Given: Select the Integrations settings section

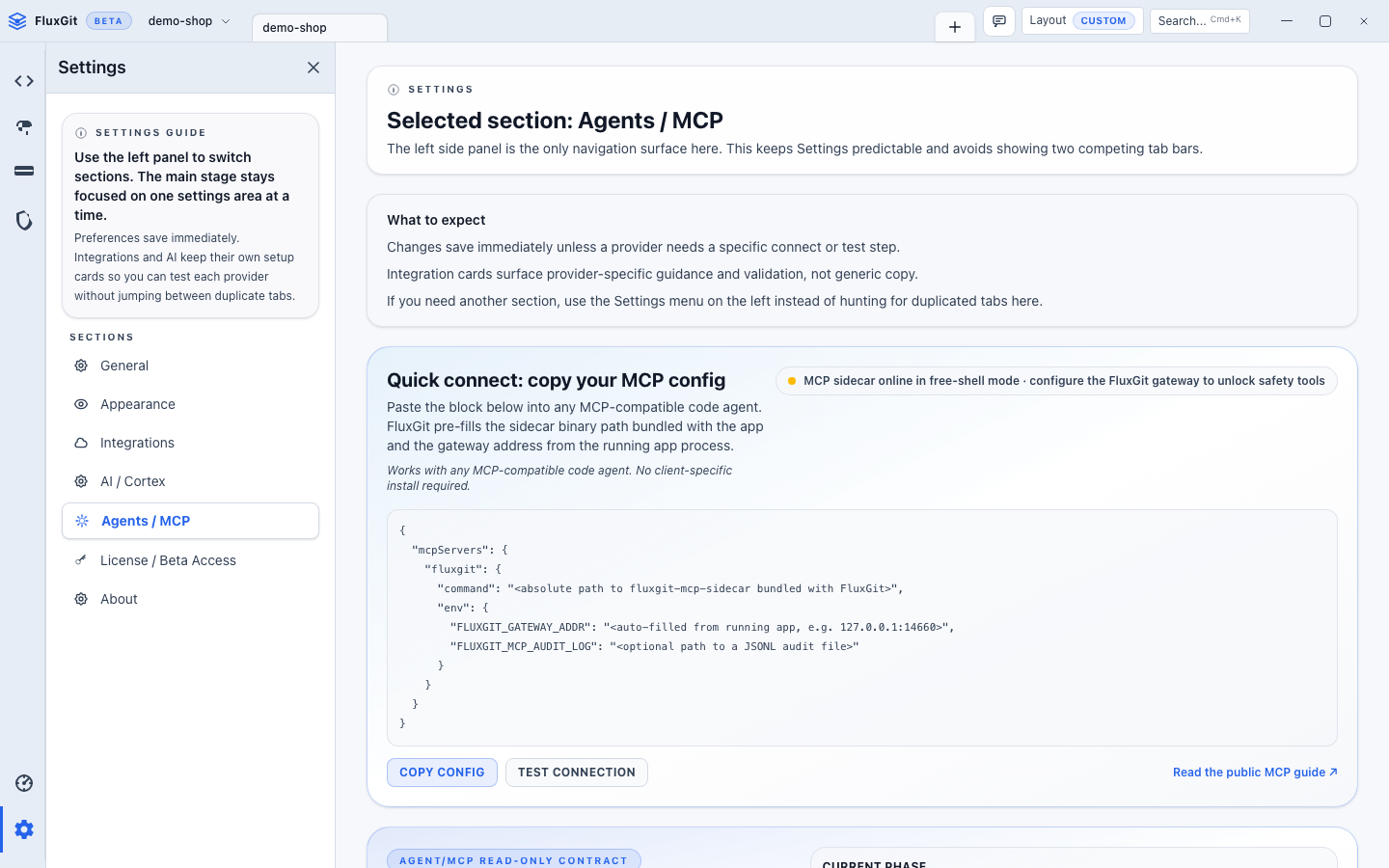Looking at the screenshot, I should coord(190,443).
